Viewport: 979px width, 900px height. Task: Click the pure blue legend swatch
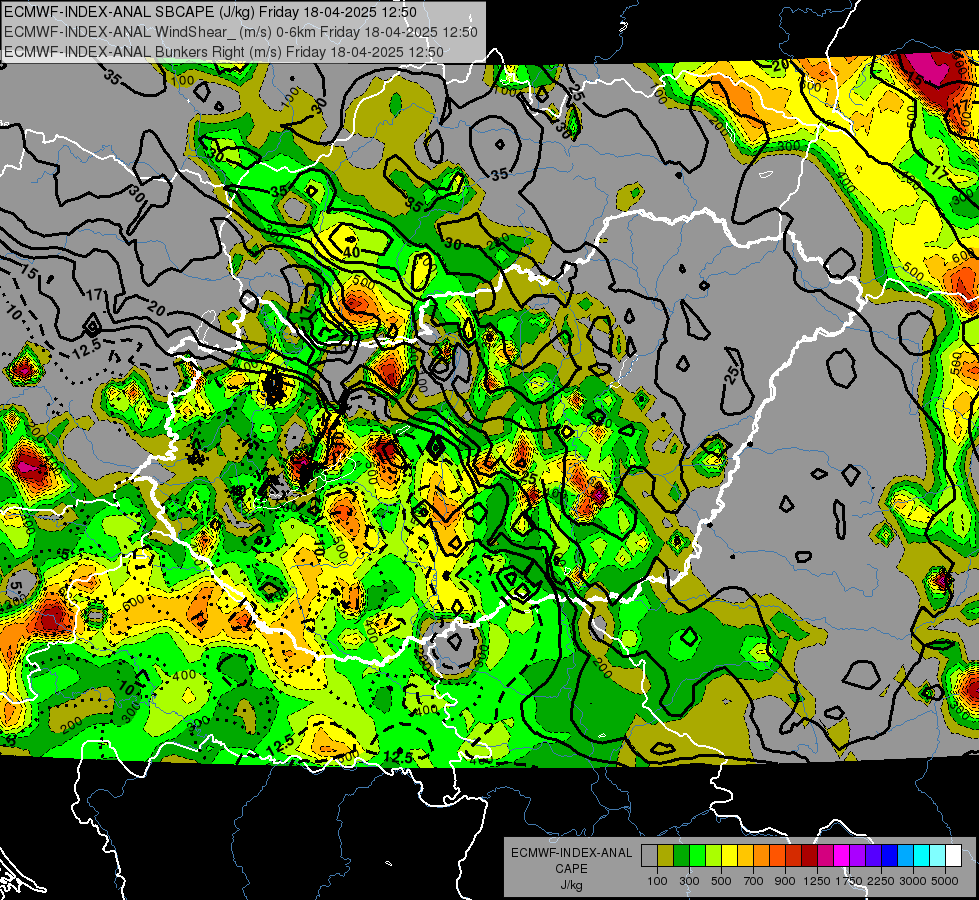click(890, 856)
